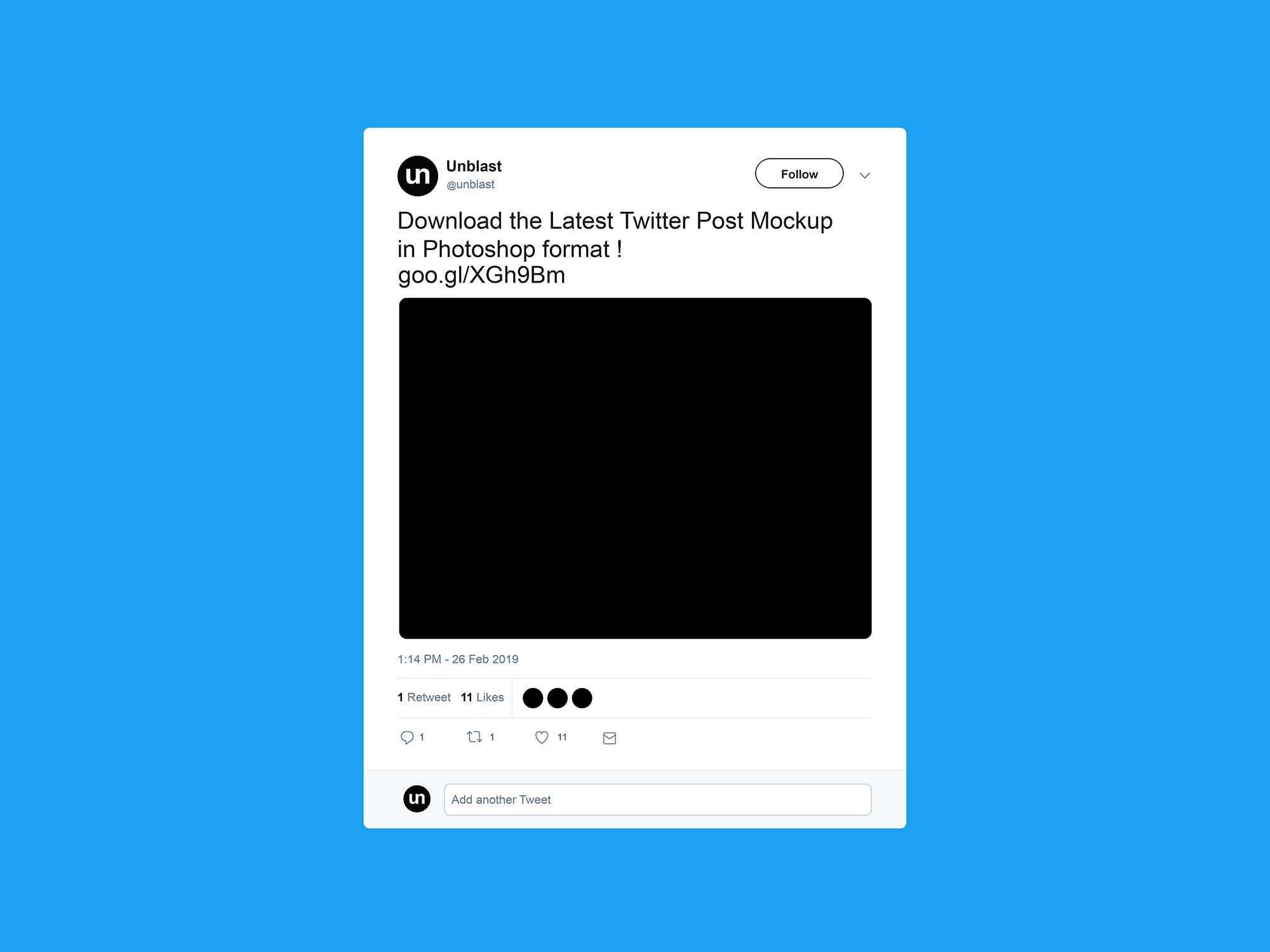Expand the tweet options chevron dropdown

coord(863,174)
